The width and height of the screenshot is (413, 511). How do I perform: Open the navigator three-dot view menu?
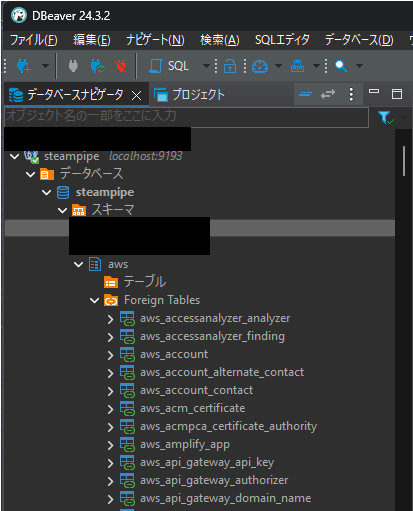(351, 94)
